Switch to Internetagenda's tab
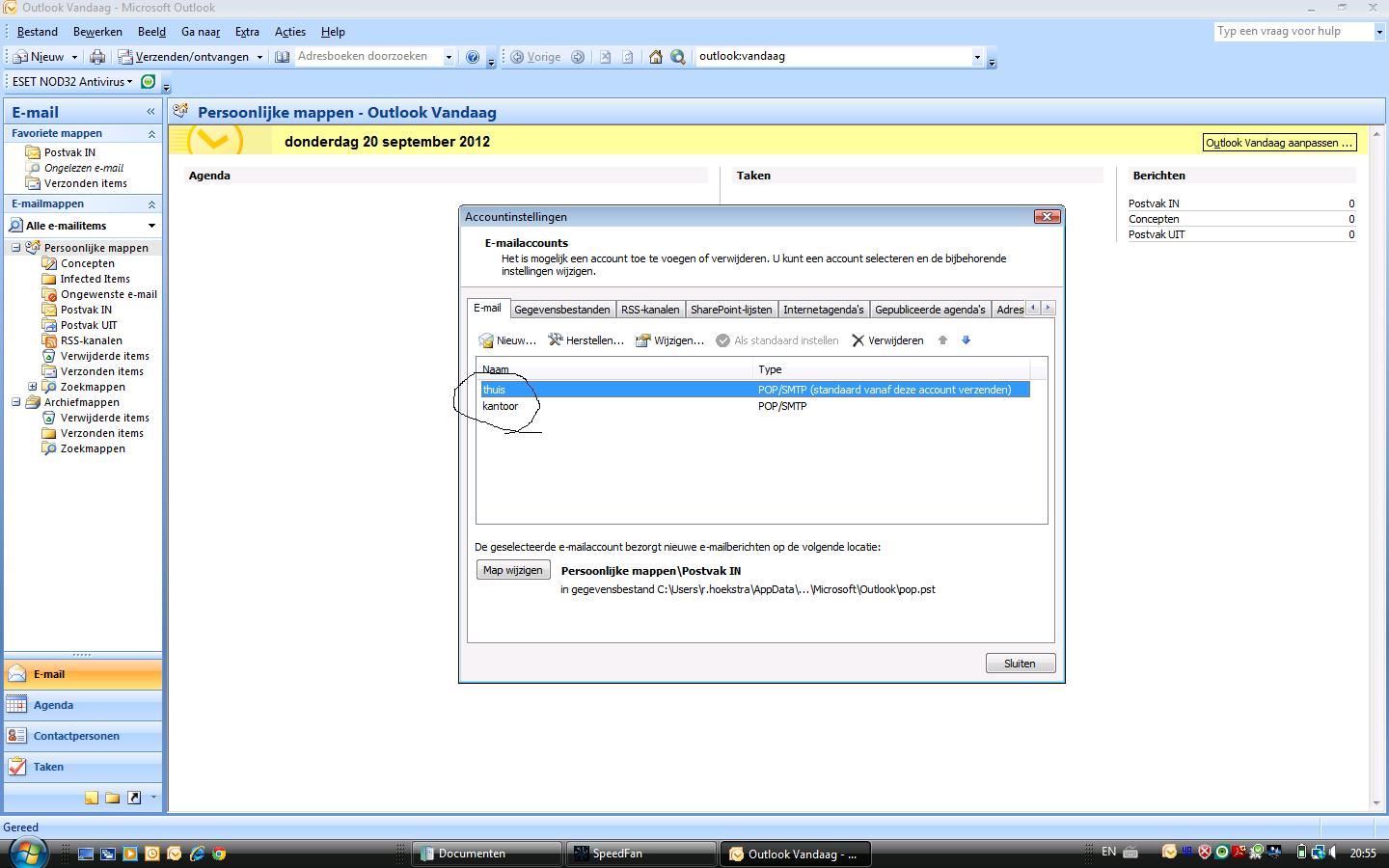Image resolution: width=1389 pixels, height=868 pixels. (x=824, y=310)
